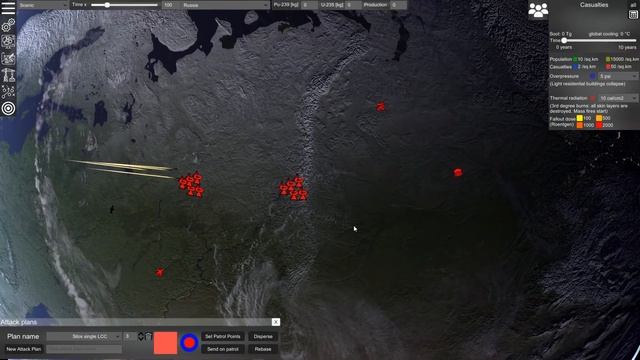This screenshot has width=640, height=360.
Task: Click the Send on patrol button
Action: click(222, 349)
